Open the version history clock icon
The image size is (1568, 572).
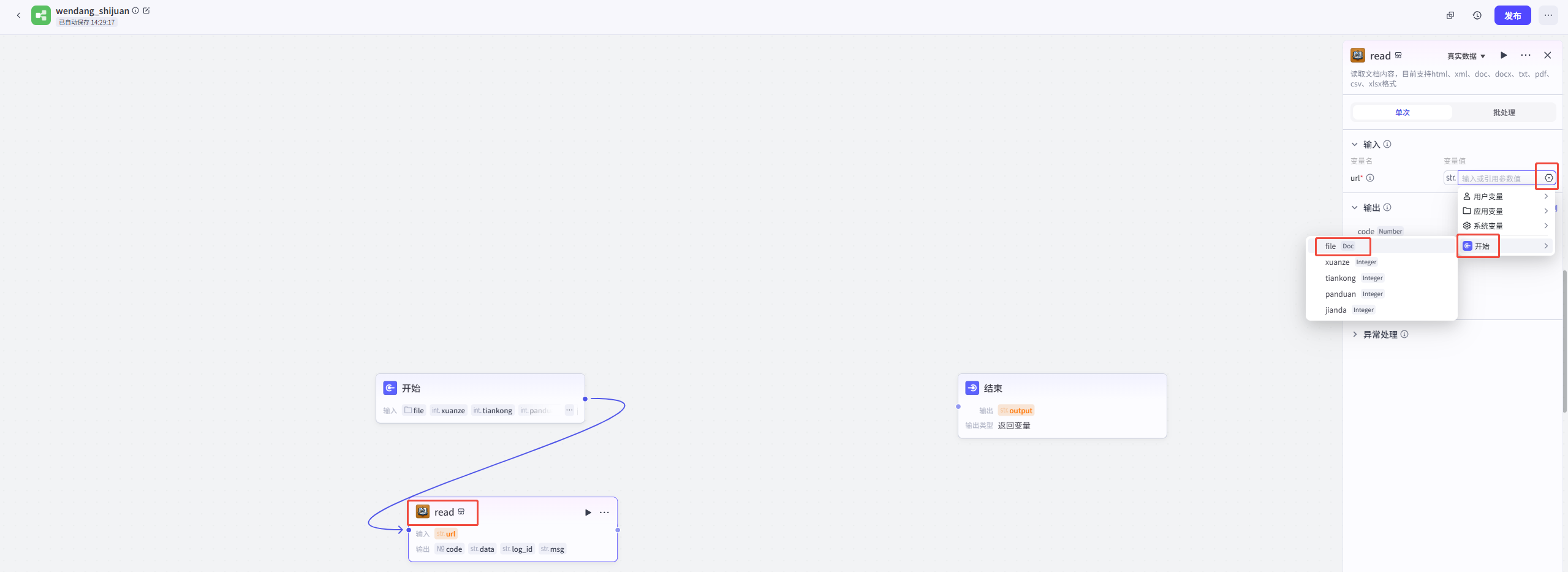coord(1477,15)
